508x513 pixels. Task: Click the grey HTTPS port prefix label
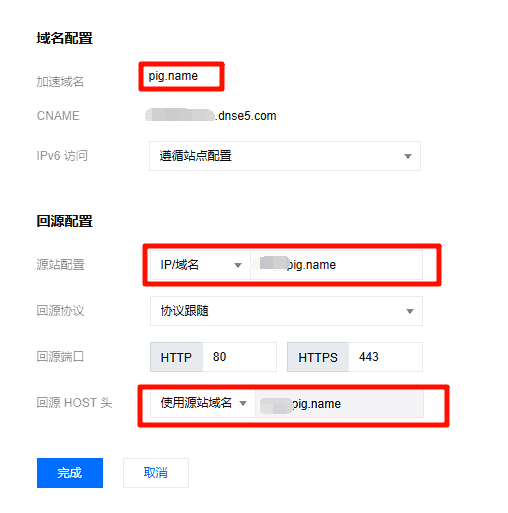pos(318,357)
